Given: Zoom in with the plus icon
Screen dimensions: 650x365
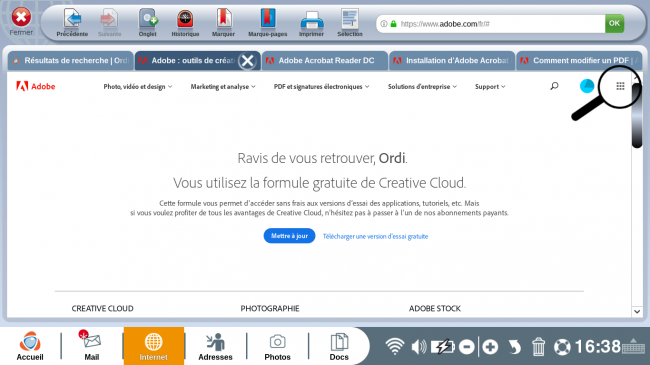Looking at the screenshot, I should [490, 347].
